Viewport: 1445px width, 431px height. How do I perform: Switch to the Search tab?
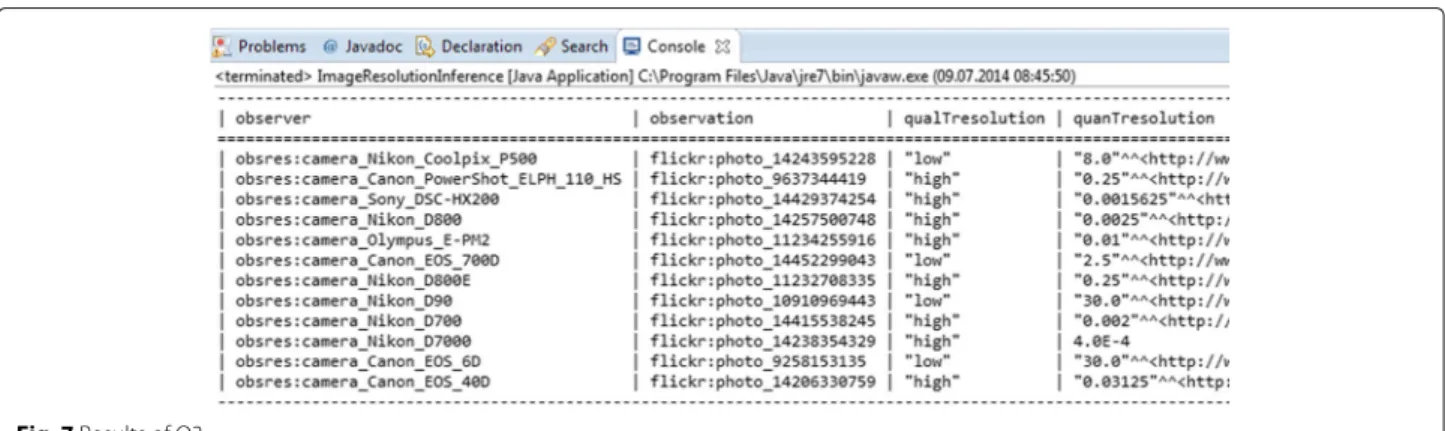point(571,46)
